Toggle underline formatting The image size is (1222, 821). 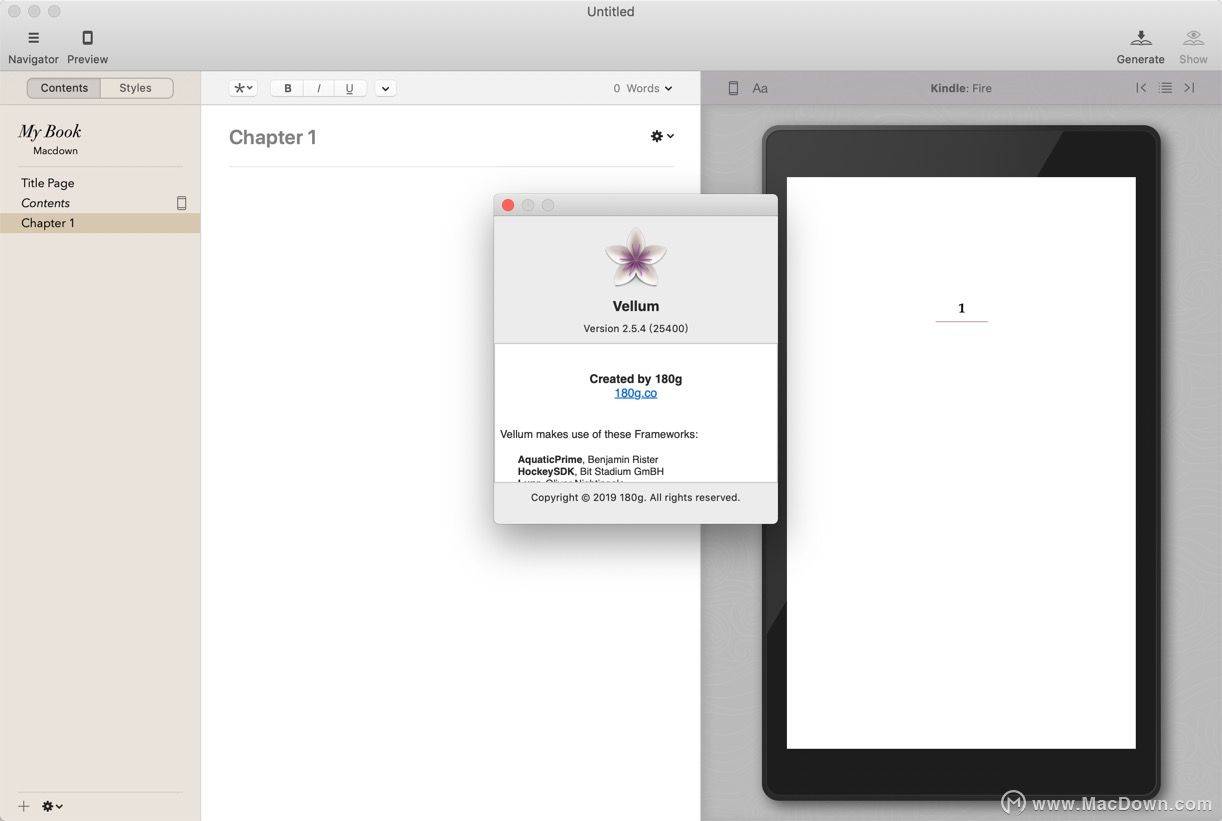349,88
